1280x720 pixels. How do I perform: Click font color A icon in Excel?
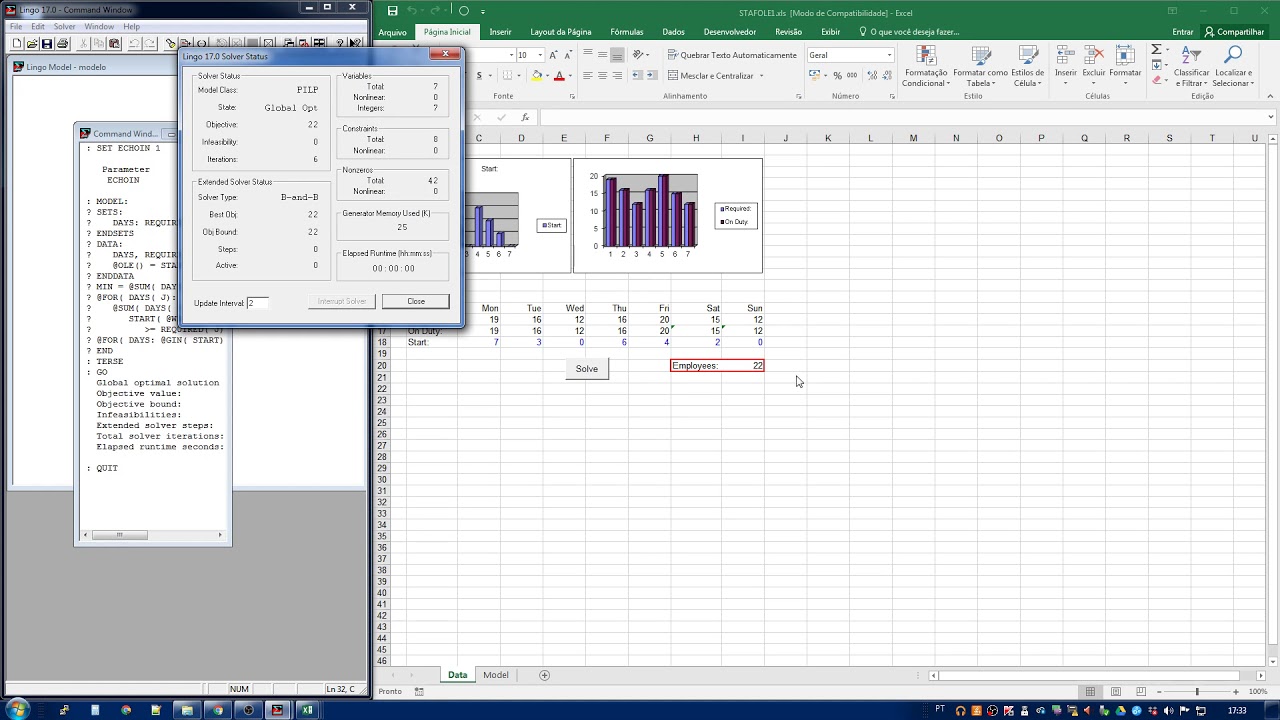coord(559,75)
